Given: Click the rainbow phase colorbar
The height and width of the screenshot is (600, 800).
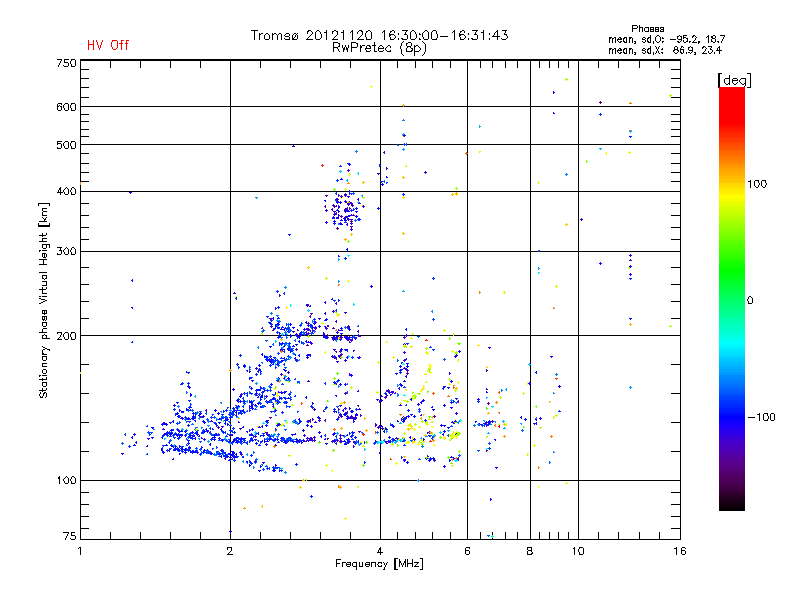Looking at the screenshot, I should [x=732, y=299].
